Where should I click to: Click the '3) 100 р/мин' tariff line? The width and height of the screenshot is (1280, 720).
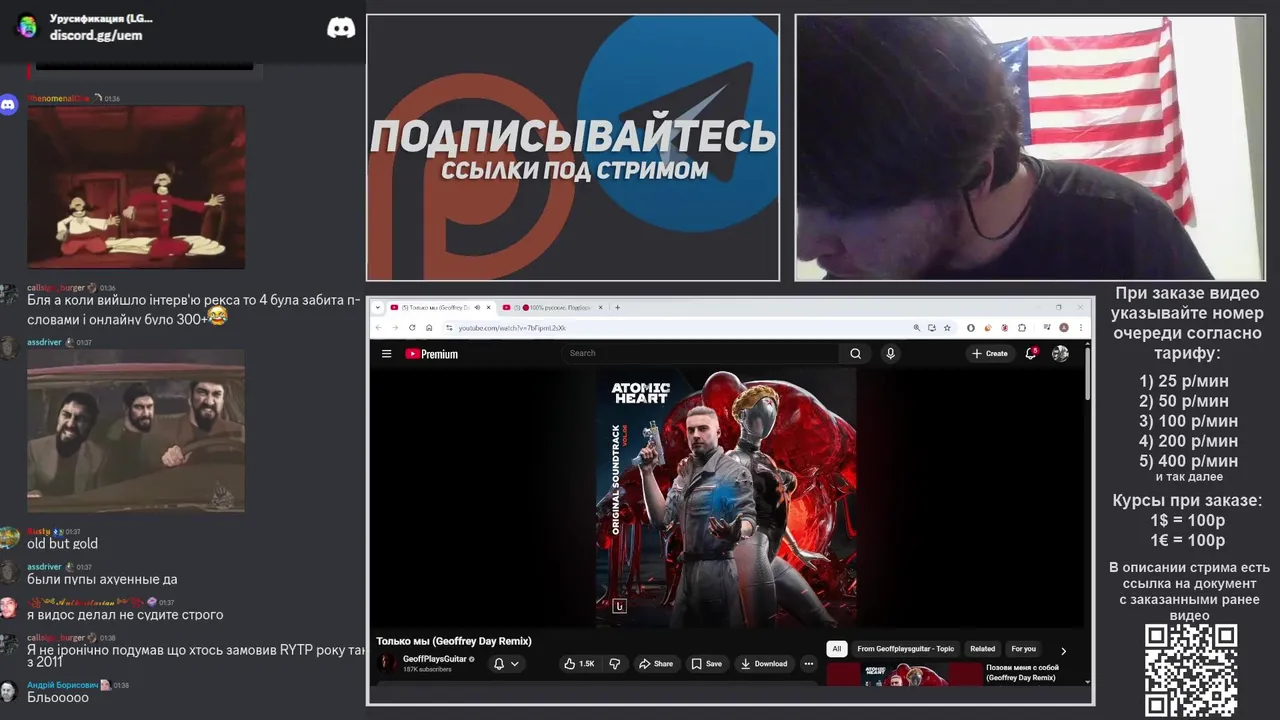[x=1188, y=421]
